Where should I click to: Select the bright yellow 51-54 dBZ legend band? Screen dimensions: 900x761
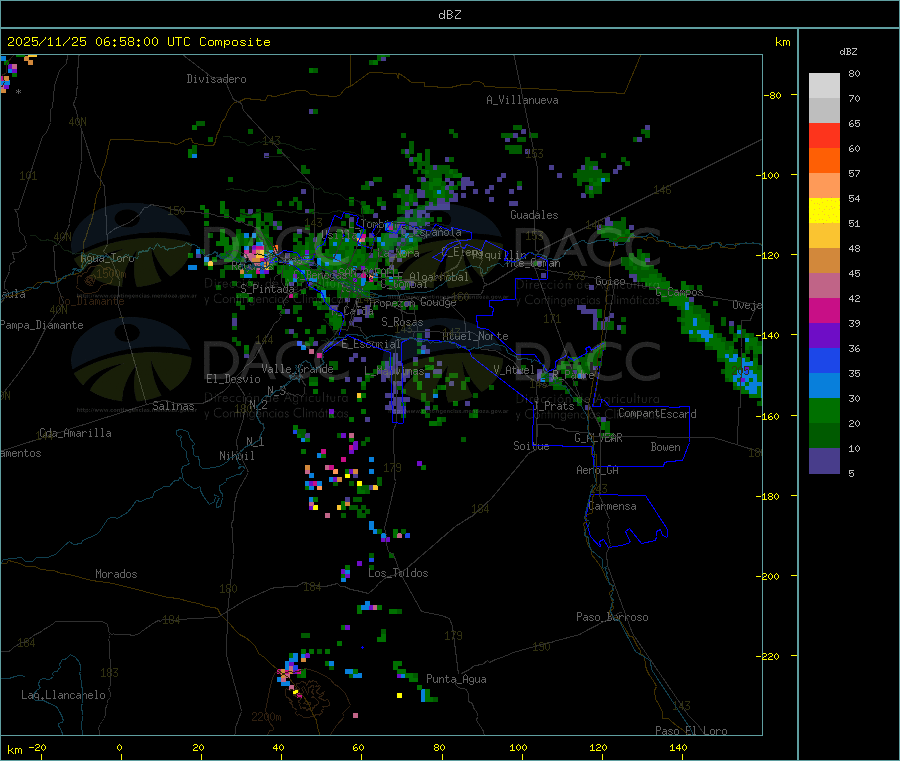[x=824, y=211]
